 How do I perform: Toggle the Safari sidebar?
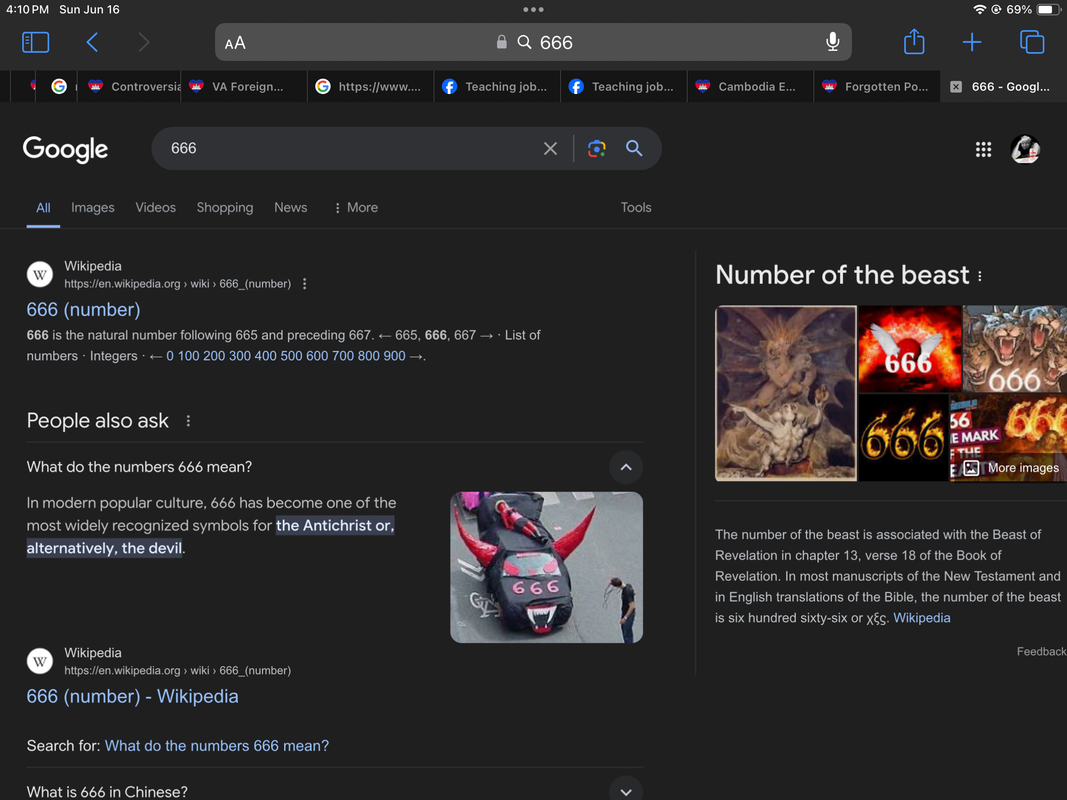click(x=35, y=42)
